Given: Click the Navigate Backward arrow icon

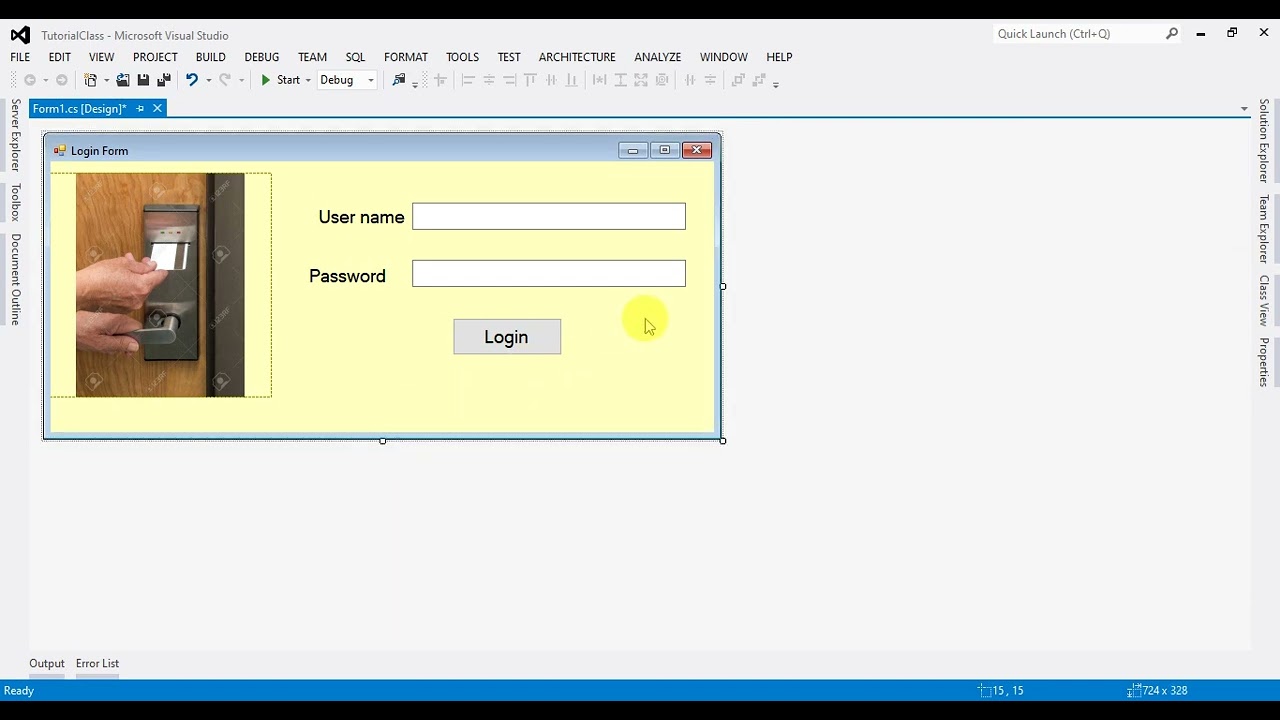Looking at the screenshot, I should pos(30,80).
